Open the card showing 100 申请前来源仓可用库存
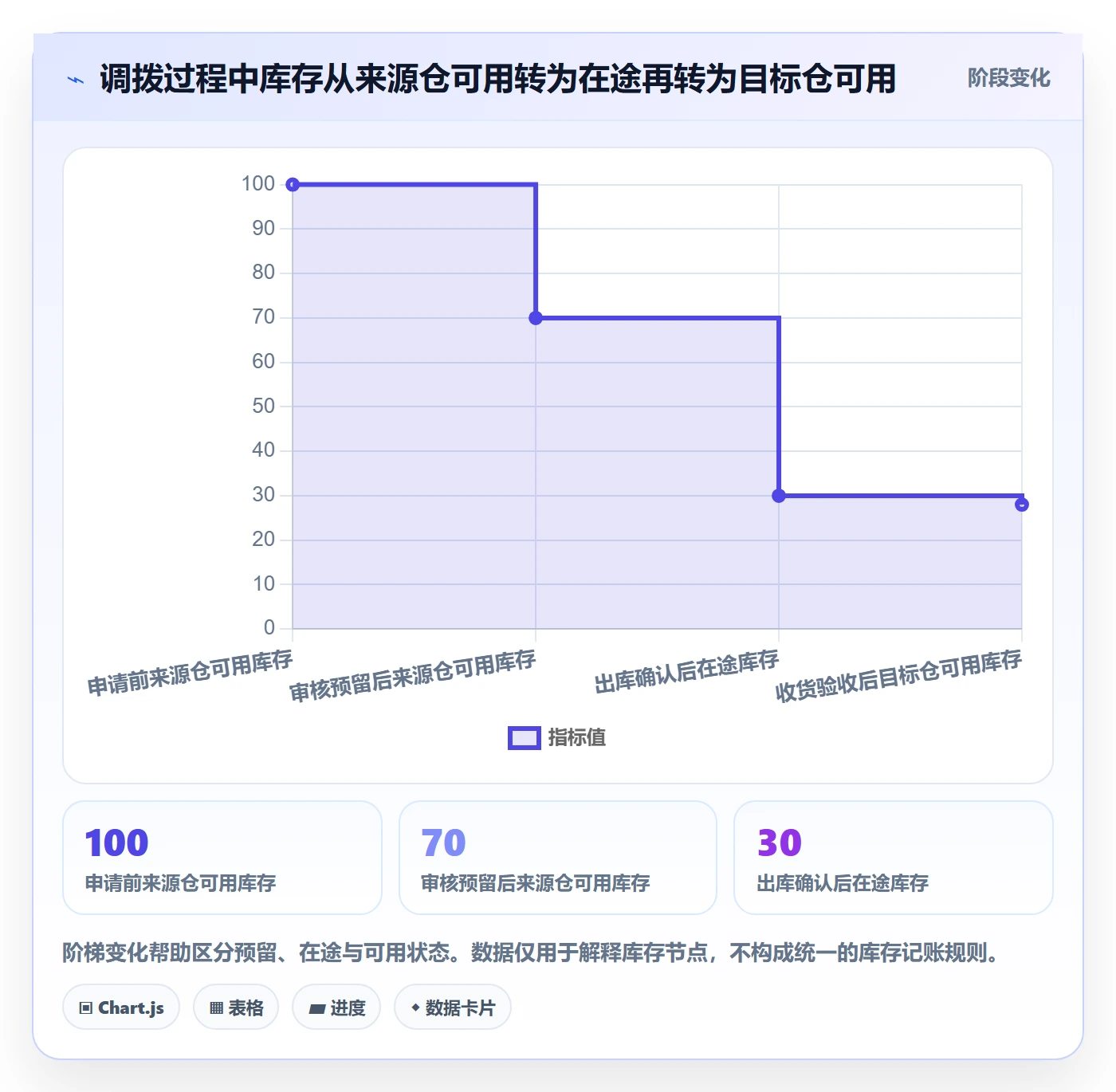The height and width of the screenshot is (1092, 1116). tap(222, 858)
